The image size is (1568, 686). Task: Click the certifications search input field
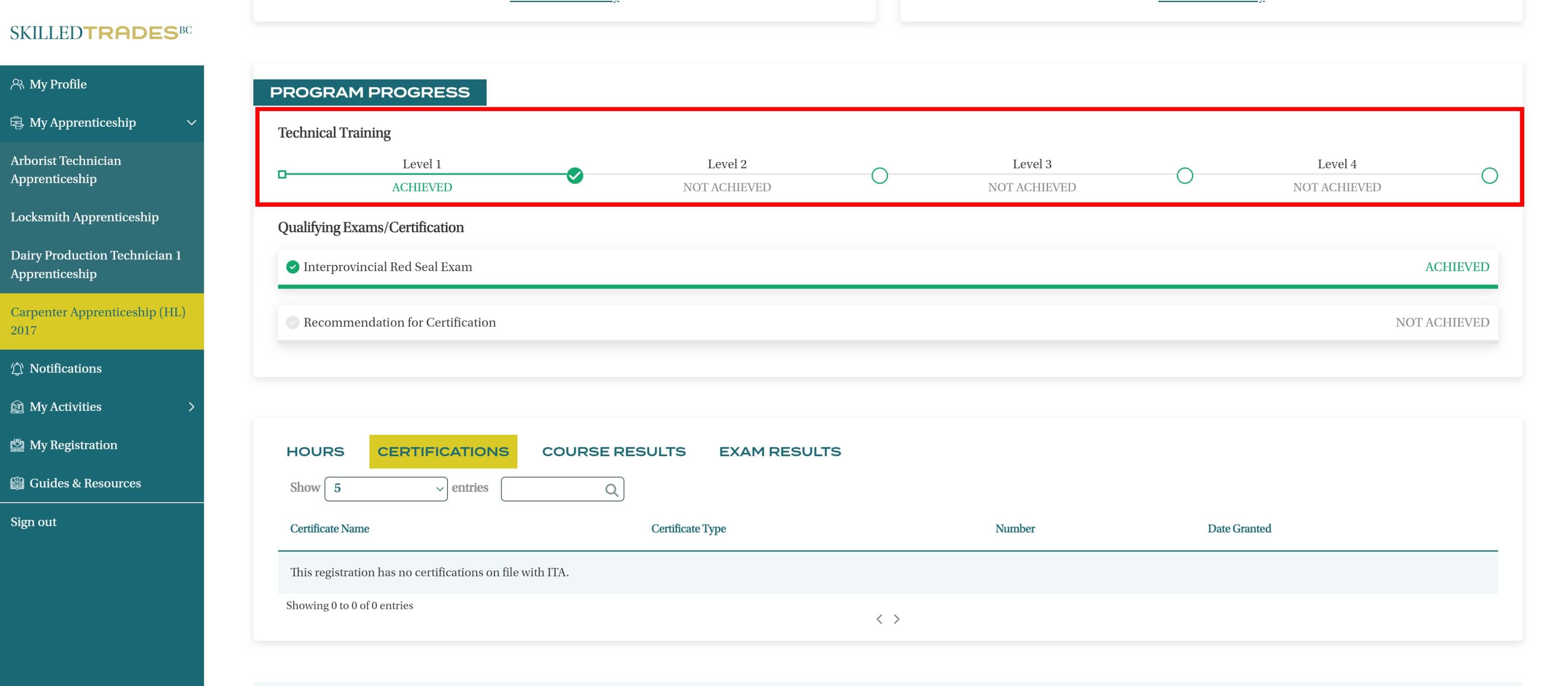[x=551, y=489]
